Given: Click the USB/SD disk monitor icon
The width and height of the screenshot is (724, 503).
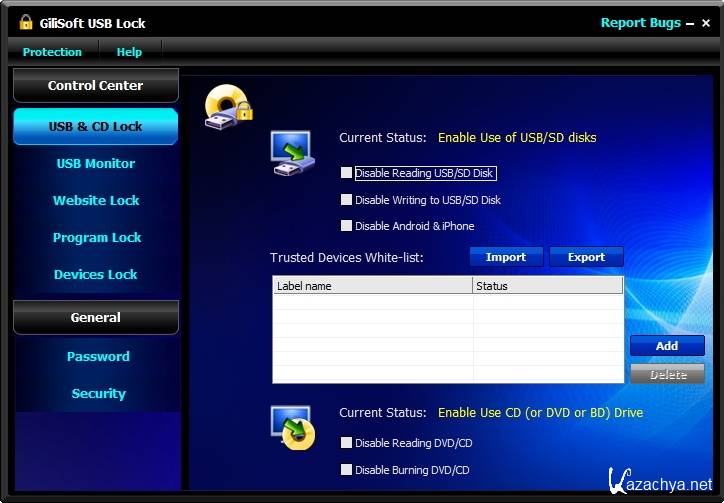Looking at the screenshot, I should pos(292,152).
